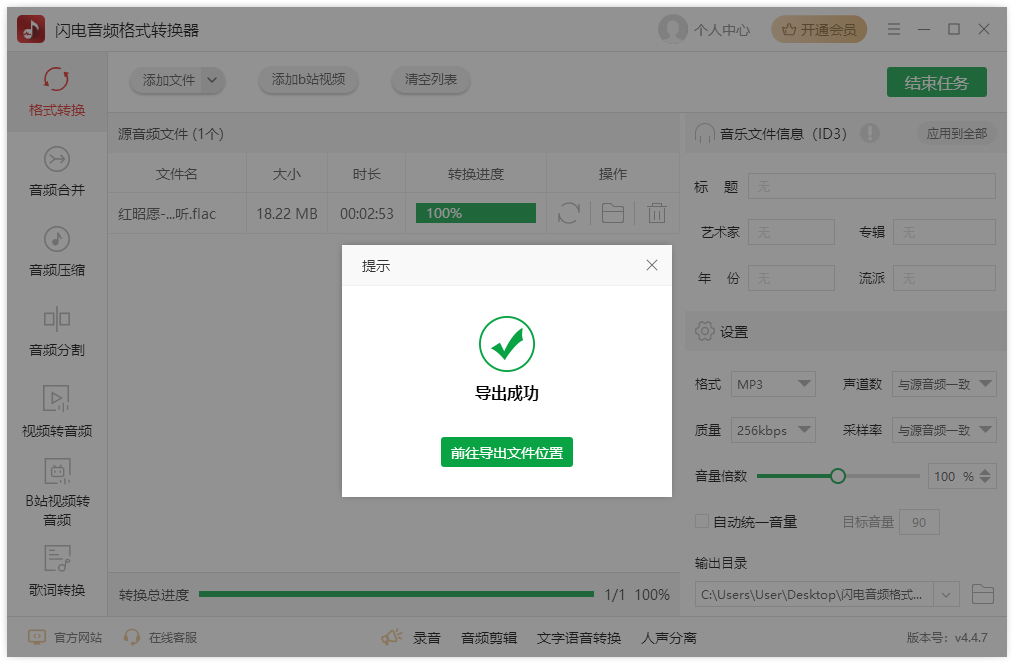Click the reconvert icon for the flac file
Image resolution: width=1014 pixels, height=664 pixels.
(x=568, y=213)
